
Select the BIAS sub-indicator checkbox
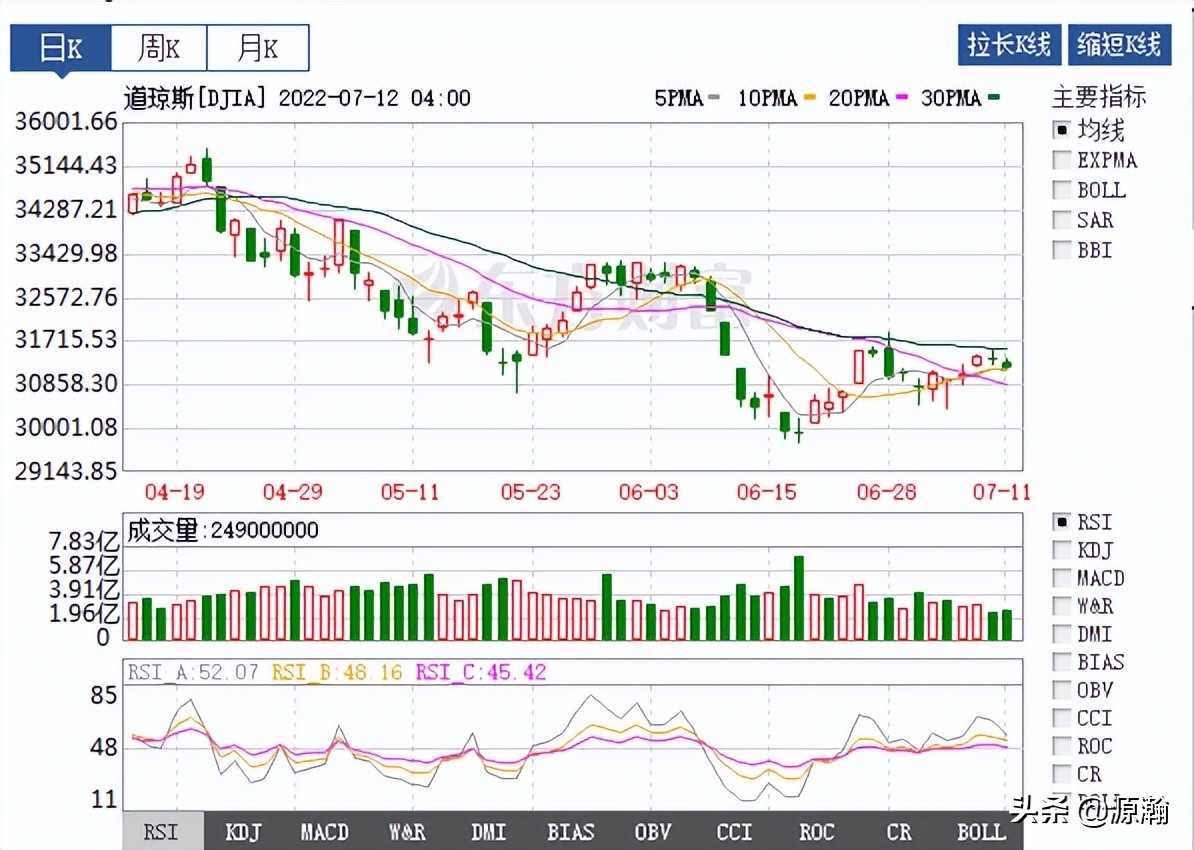(1062, 662)
